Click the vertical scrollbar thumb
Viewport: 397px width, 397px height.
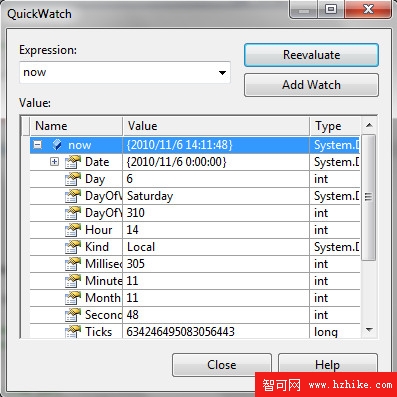click(369, 197)
